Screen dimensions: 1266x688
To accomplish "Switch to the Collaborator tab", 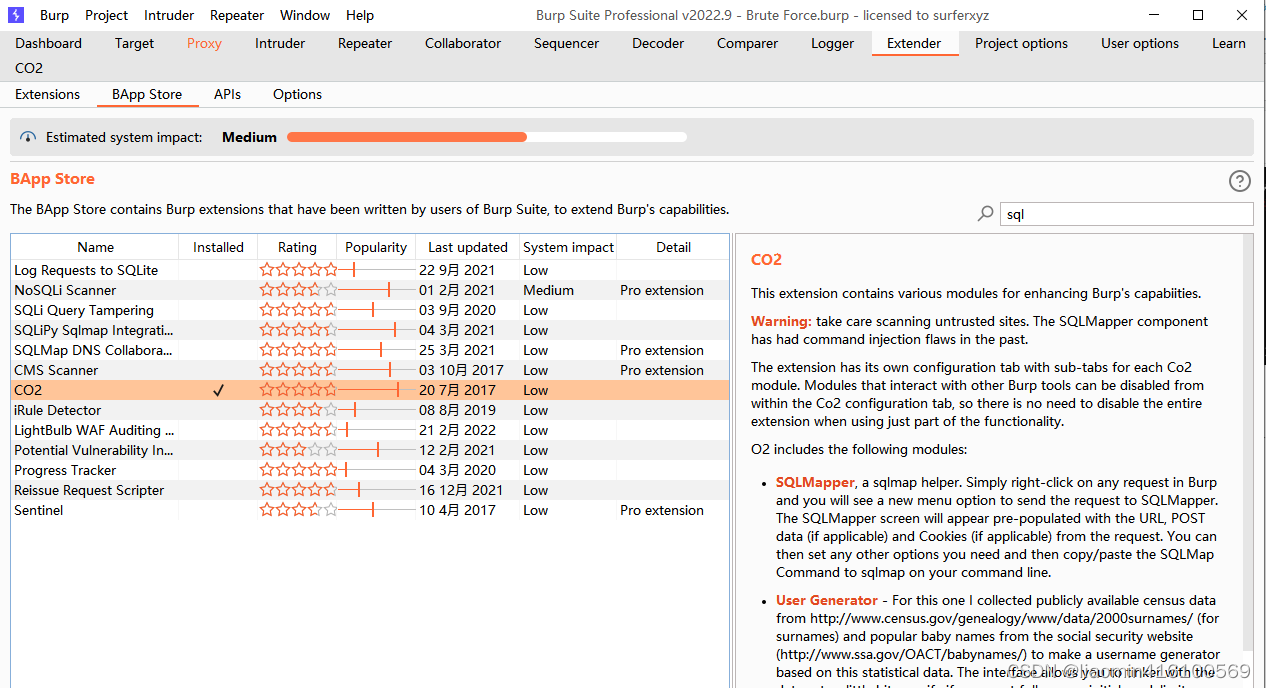I will [x=463, y=43].
